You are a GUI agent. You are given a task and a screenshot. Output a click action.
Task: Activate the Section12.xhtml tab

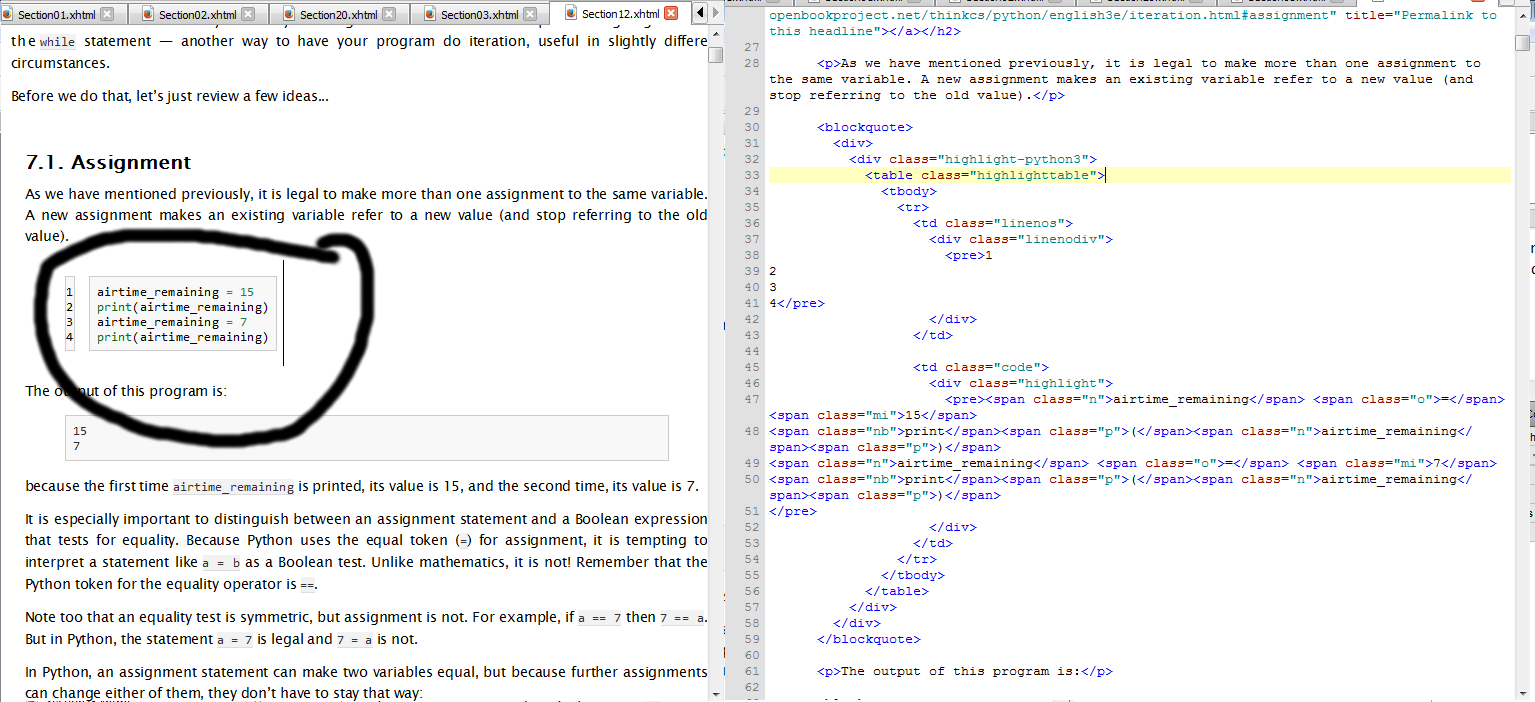pyautogui.click(x=620, y=14)
